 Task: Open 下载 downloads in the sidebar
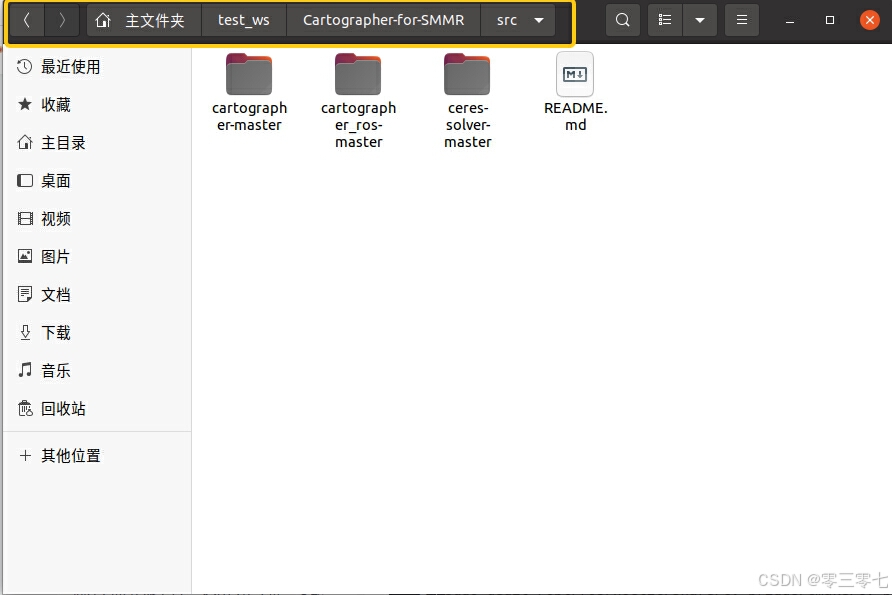click(97, 333)
